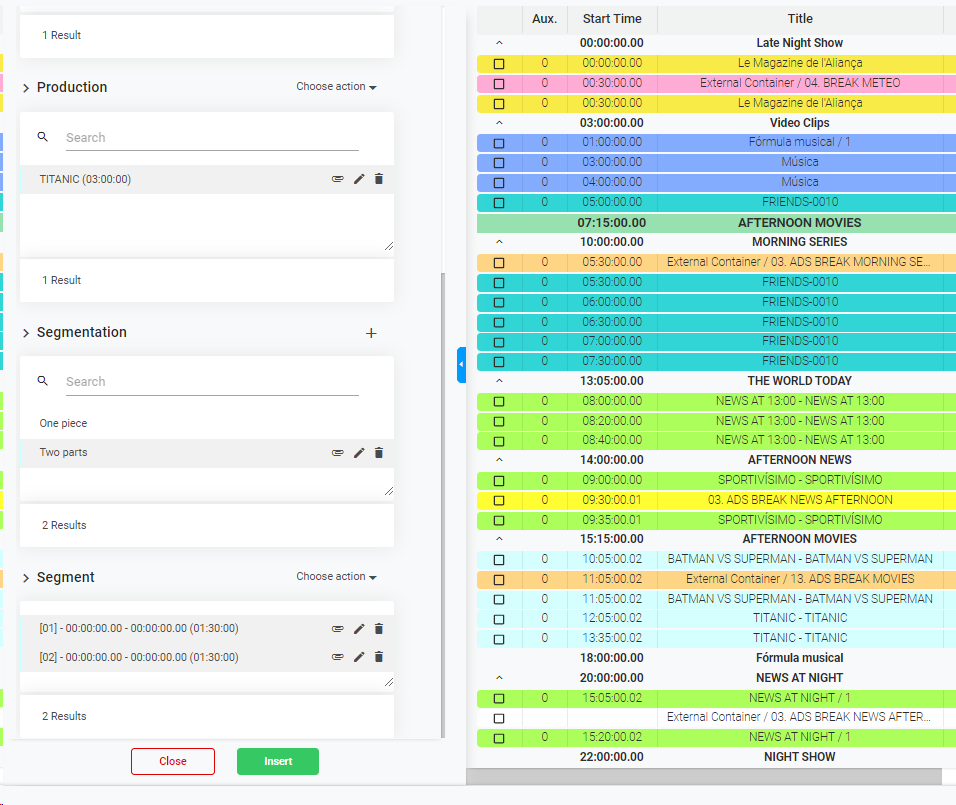The width and height of the screenshot is (956, 805).
Task: Collapse the Segmentation section chevron
Action: tap(26, 333)
